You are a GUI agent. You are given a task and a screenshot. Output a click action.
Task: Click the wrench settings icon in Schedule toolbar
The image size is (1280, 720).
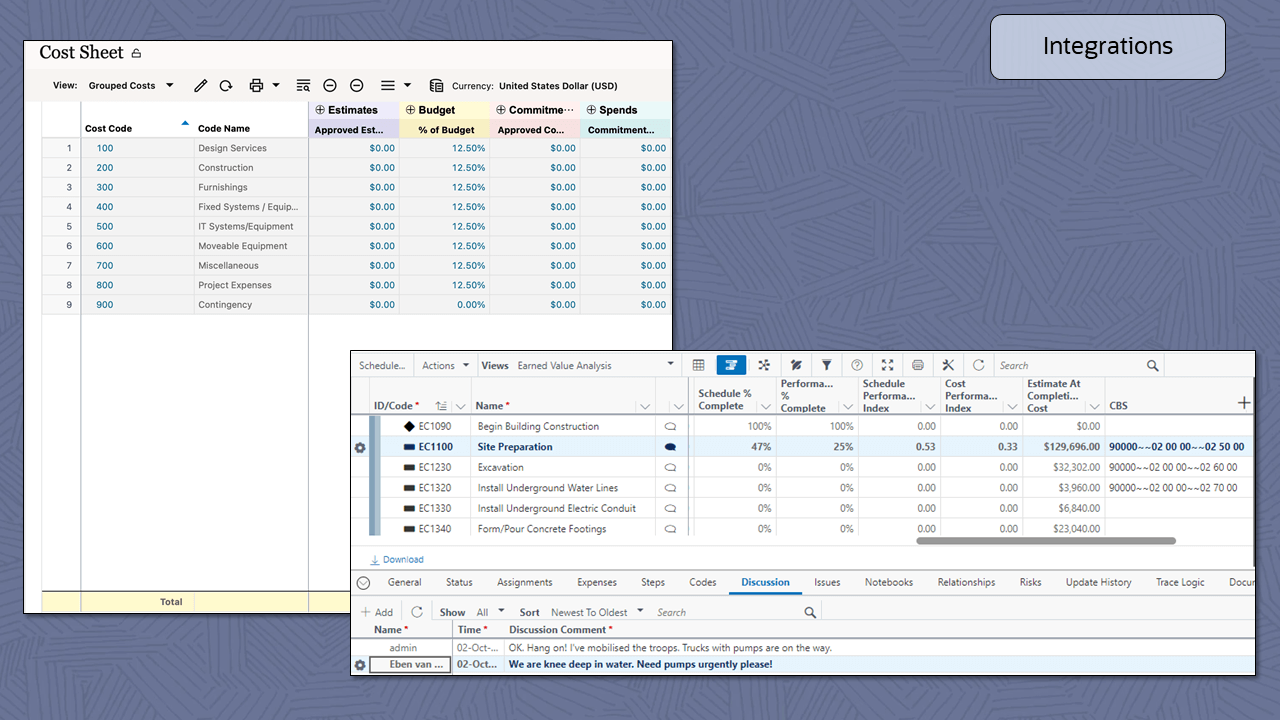coord(948,365)
